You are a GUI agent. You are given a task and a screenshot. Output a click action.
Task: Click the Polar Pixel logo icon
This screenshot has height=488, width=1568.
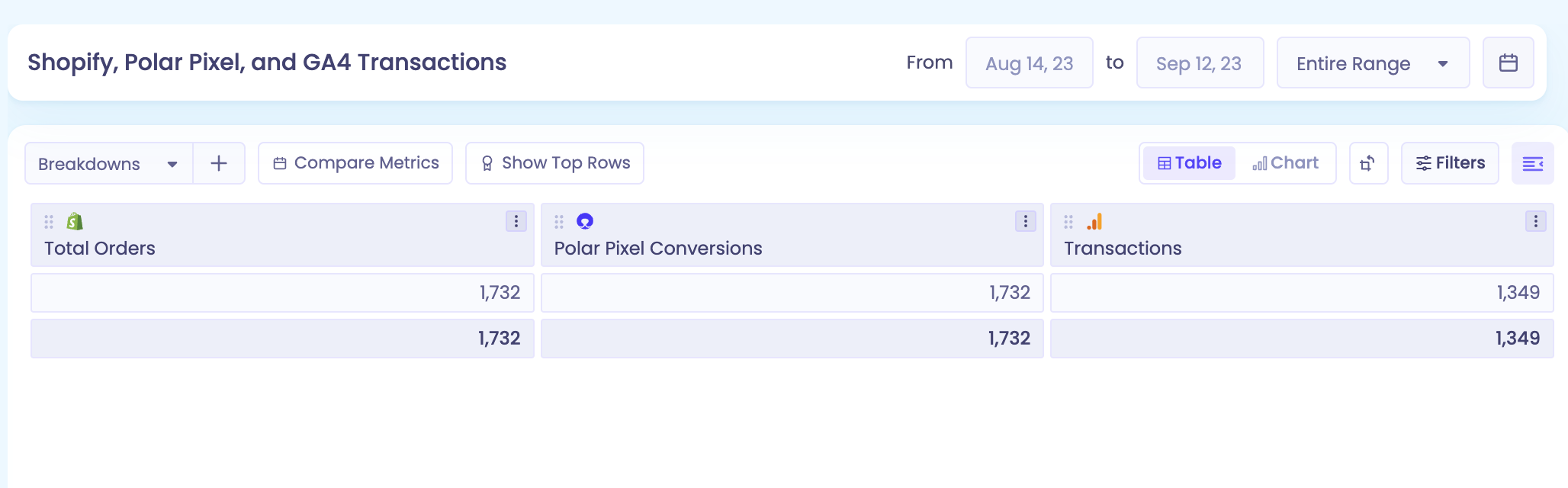(585, 221)
